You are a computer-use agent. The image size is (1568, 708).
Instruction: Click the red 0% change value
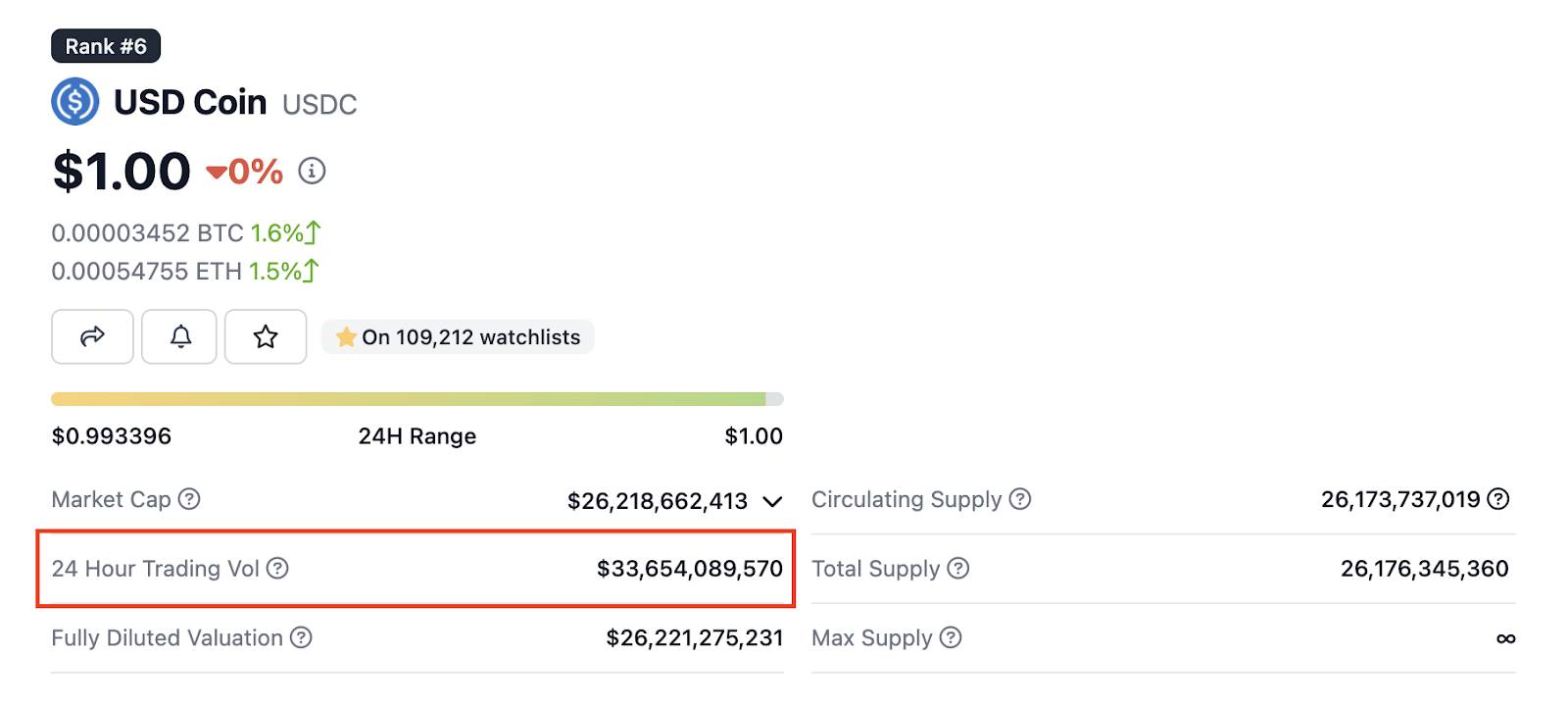coord(245,172)
